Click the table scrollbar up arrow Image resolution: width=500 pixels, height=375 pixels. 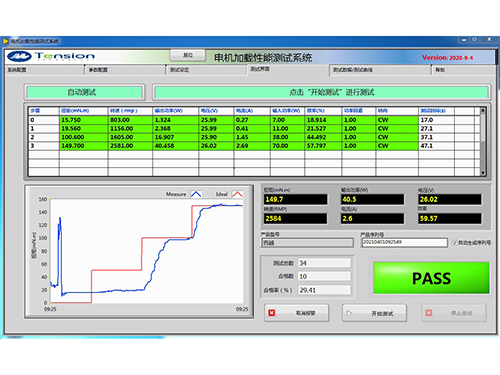482,110
